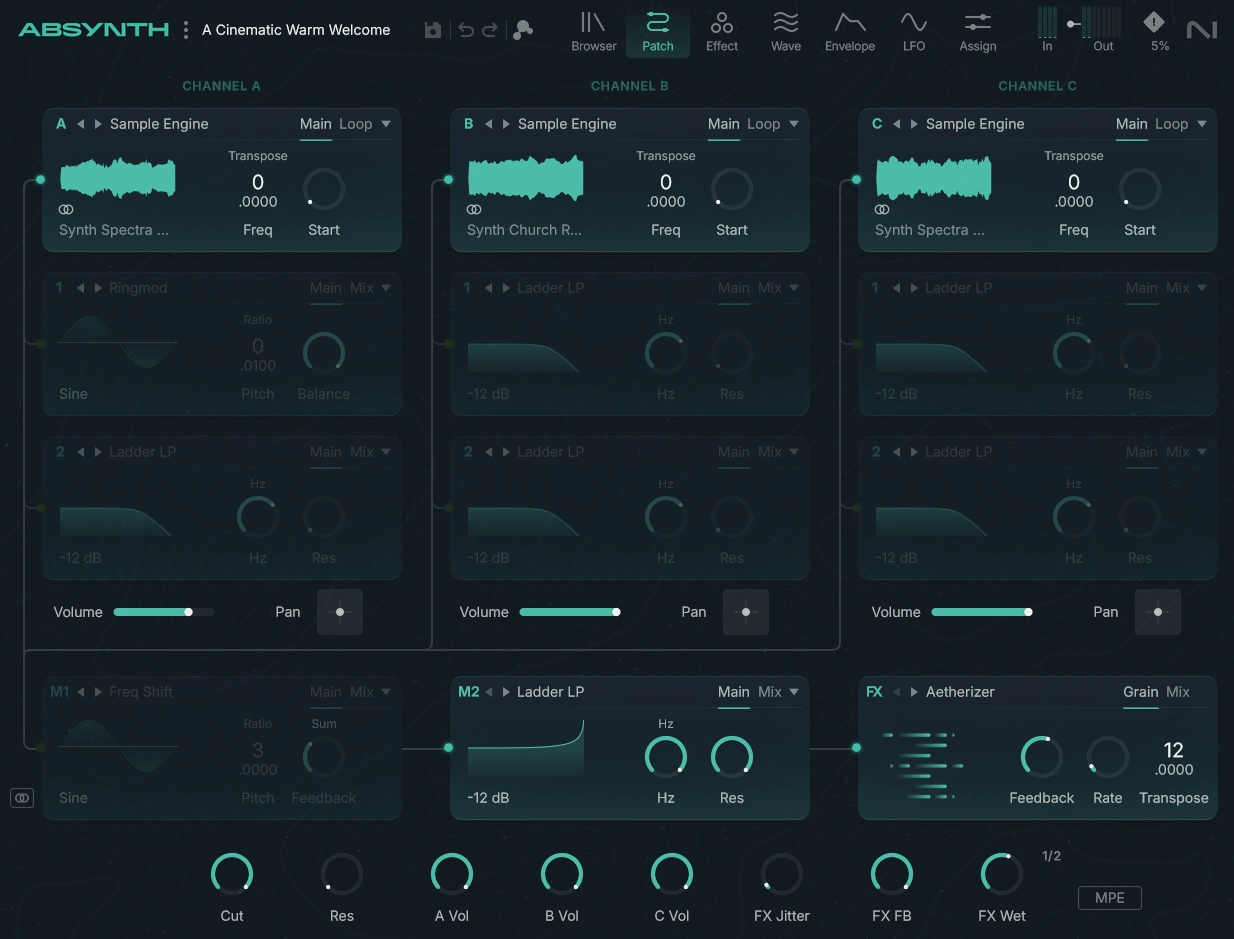The height and width of the screenshot is (939, 1234).
Task: Open dropdown arrow of M1 Freq Shift
Action: pos(386,692)
